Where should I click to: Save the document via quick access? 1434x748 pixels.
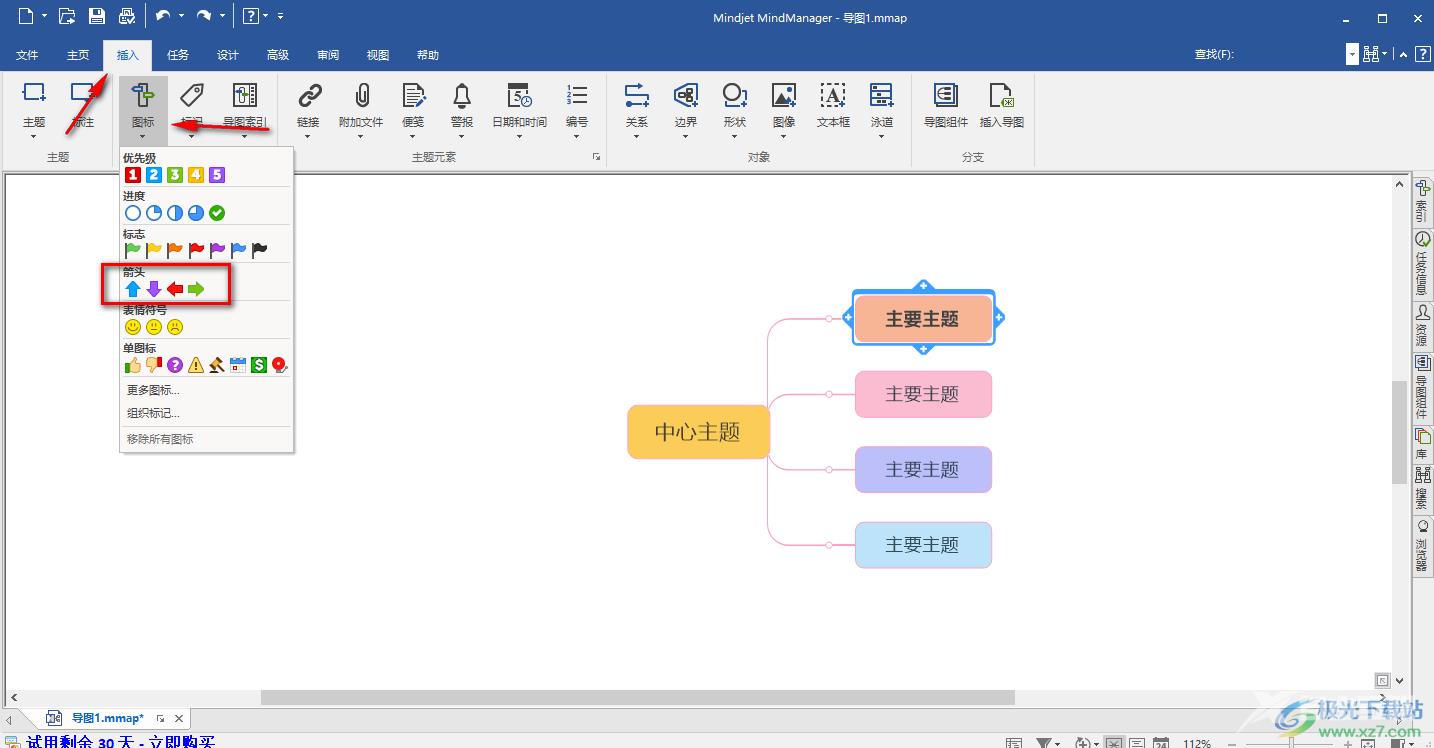tap(97, 16)
